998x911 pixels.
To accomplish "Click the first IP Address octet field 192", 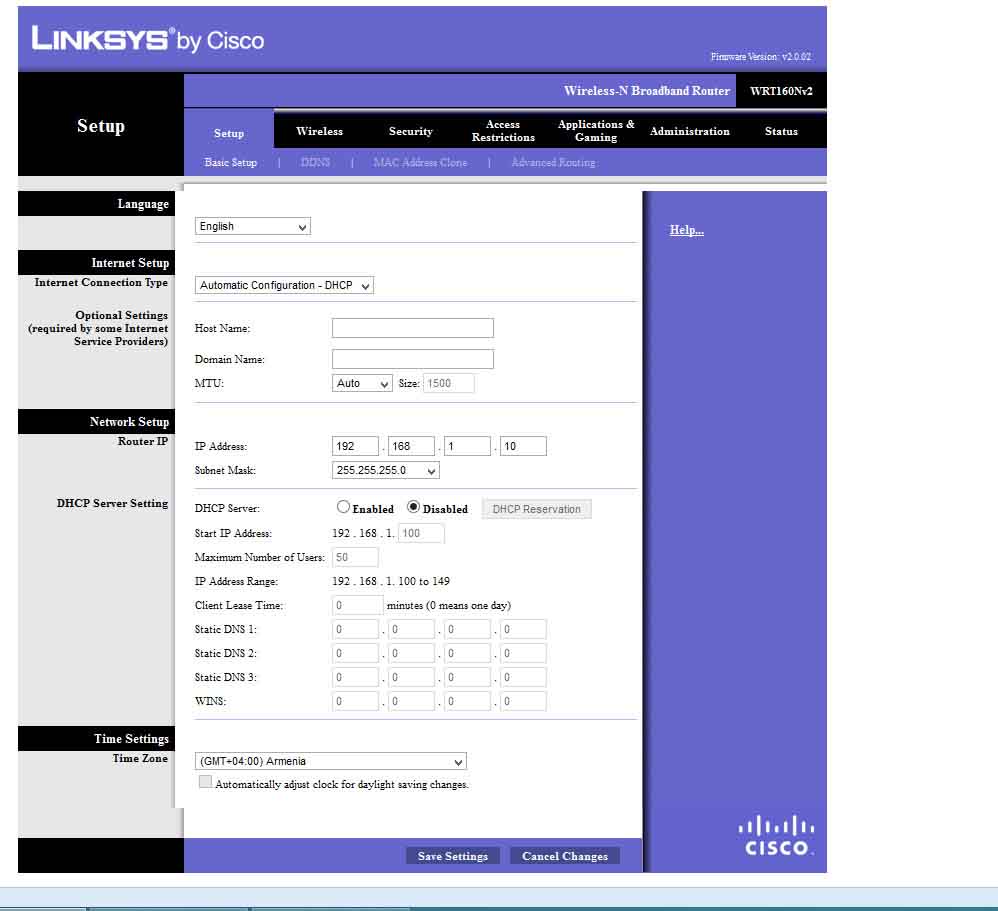I will (x=355, y=446).
